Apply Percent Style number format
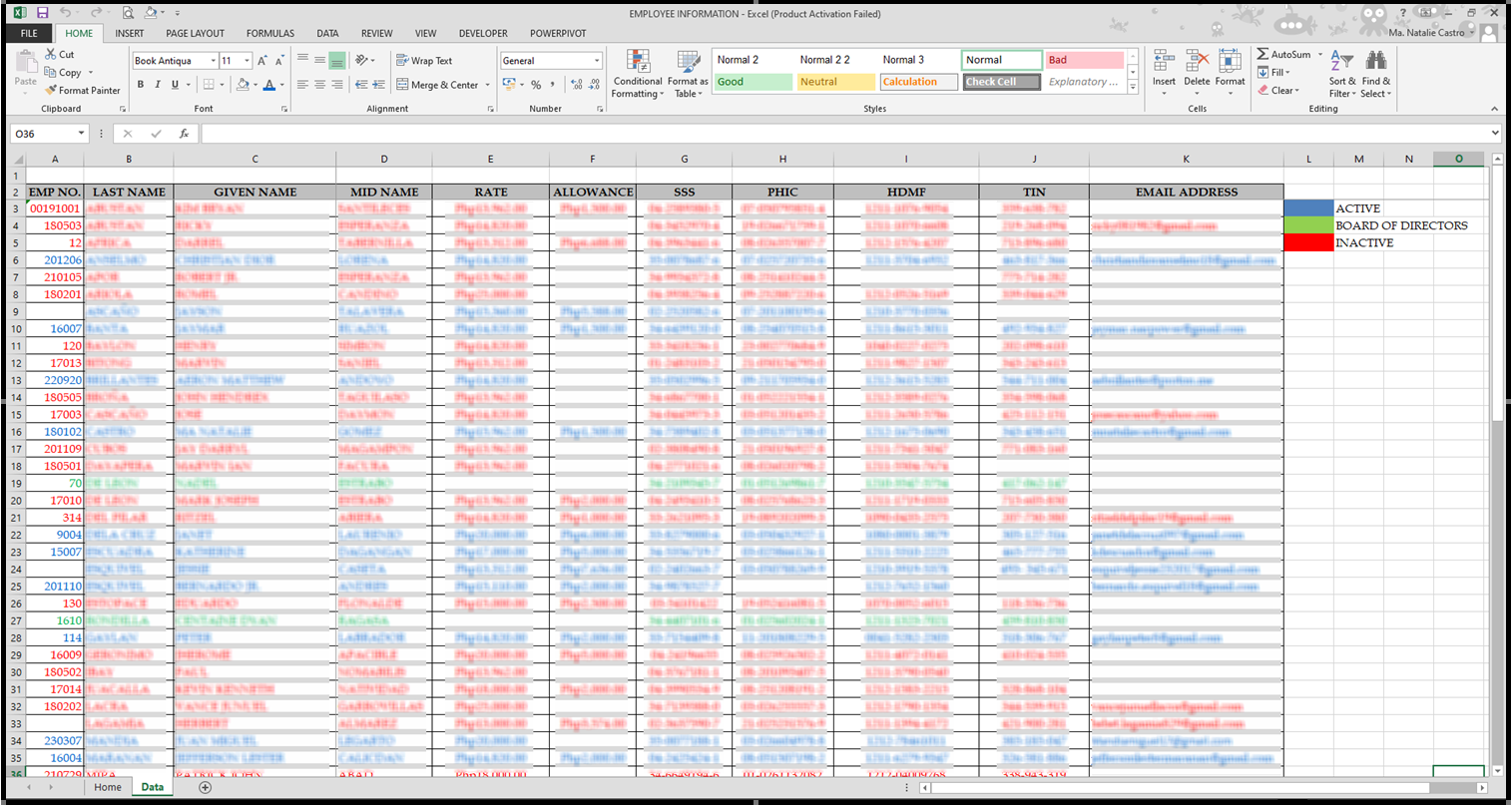1512x805 pixels. [x=536, y=85]
